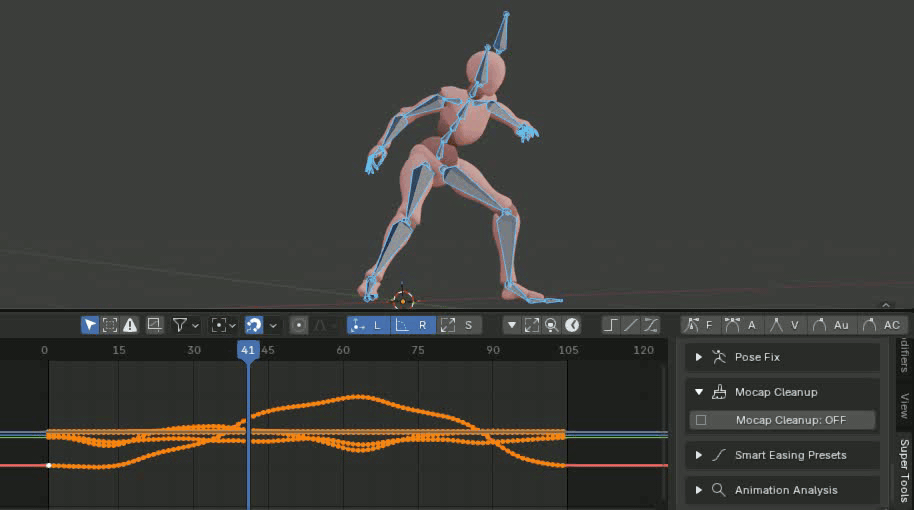Image resolution: width=914 pixels, height=510 pixels.
Task: Toggle proportional editing circle icon
Action: [298, 325]
